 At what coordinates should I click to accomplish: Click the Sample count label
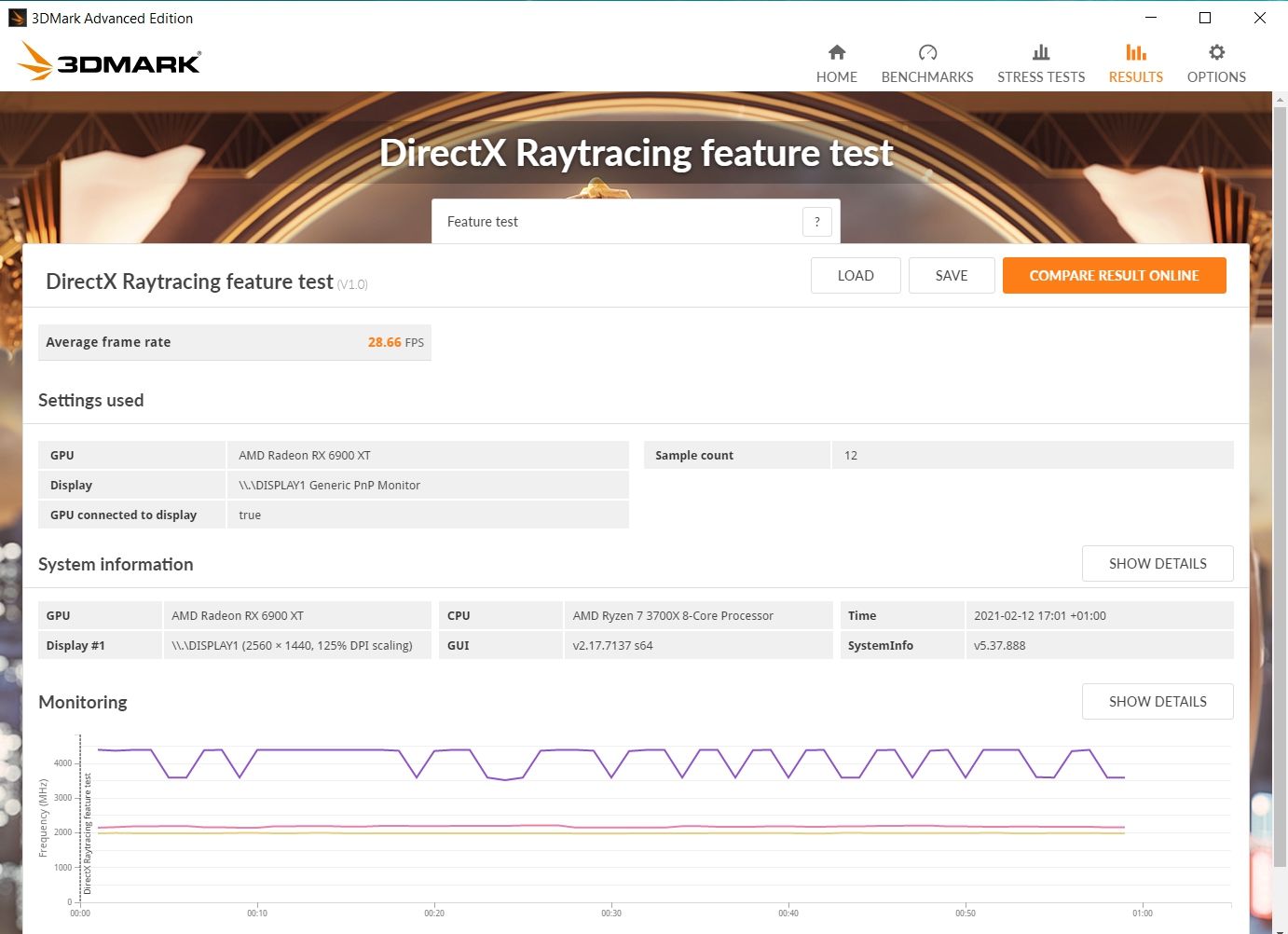click(x=694, y=456)
